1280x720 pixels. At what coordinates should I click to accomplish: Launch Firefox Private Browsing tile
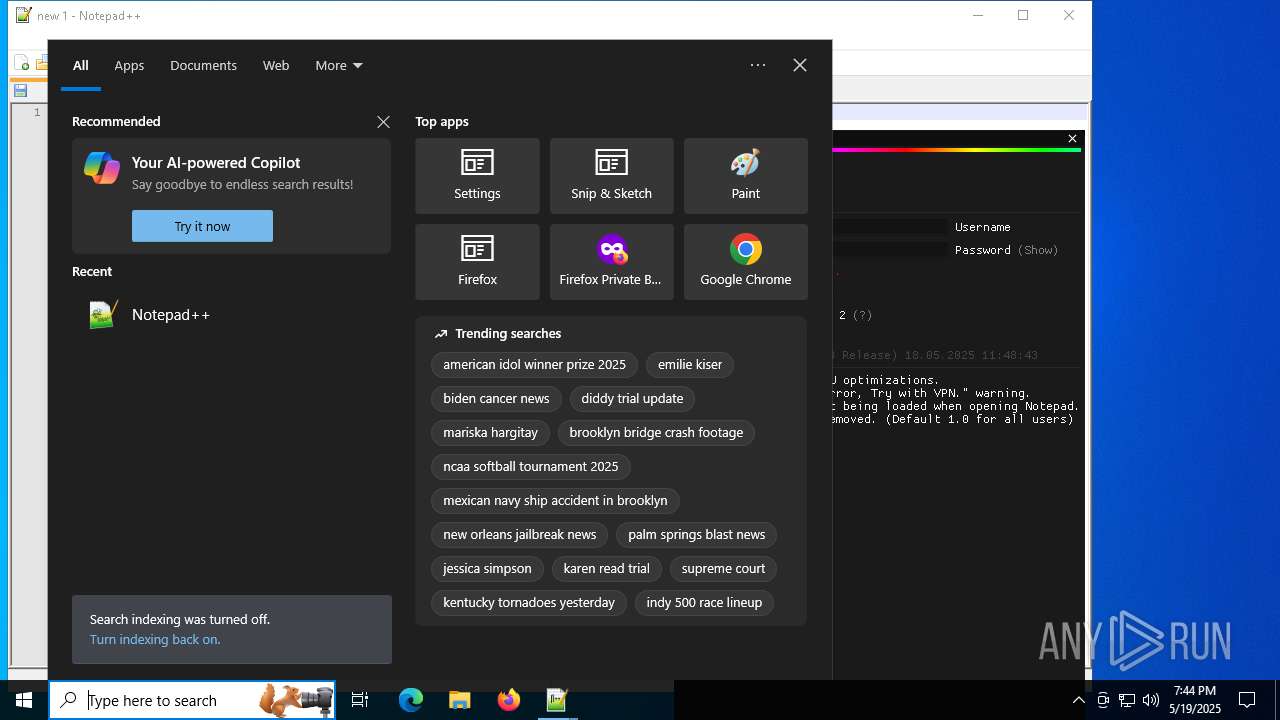[611, 262]
